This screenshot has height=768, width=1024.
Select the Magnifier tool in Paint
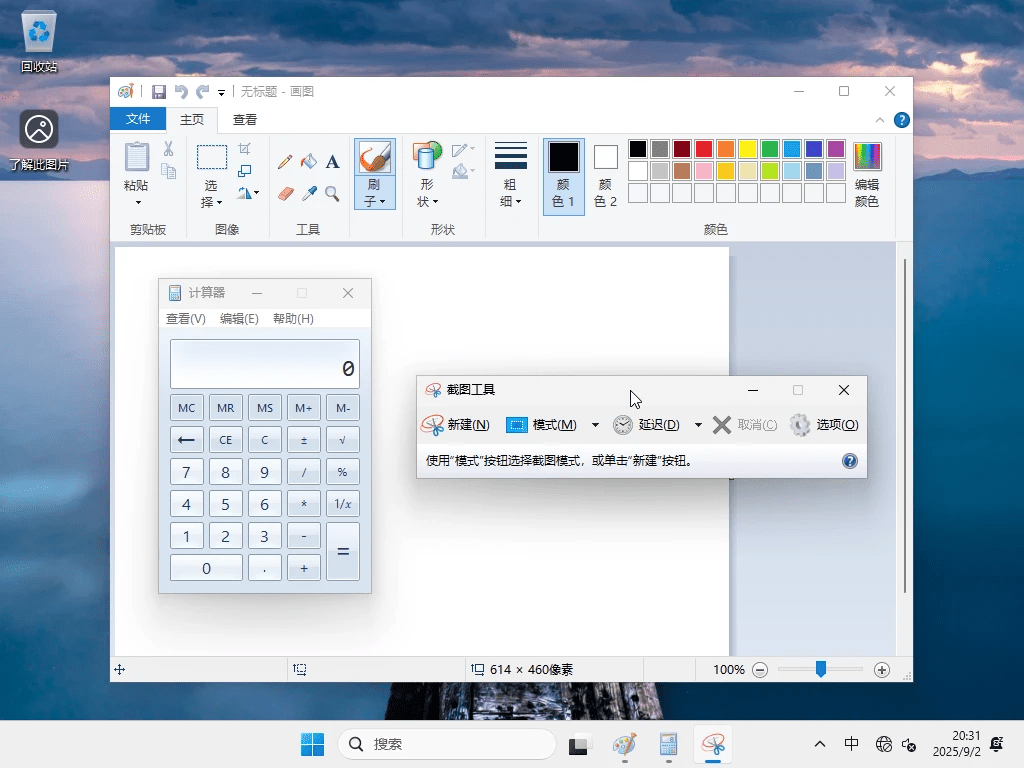pyautogui.click(x=333, y=193)
